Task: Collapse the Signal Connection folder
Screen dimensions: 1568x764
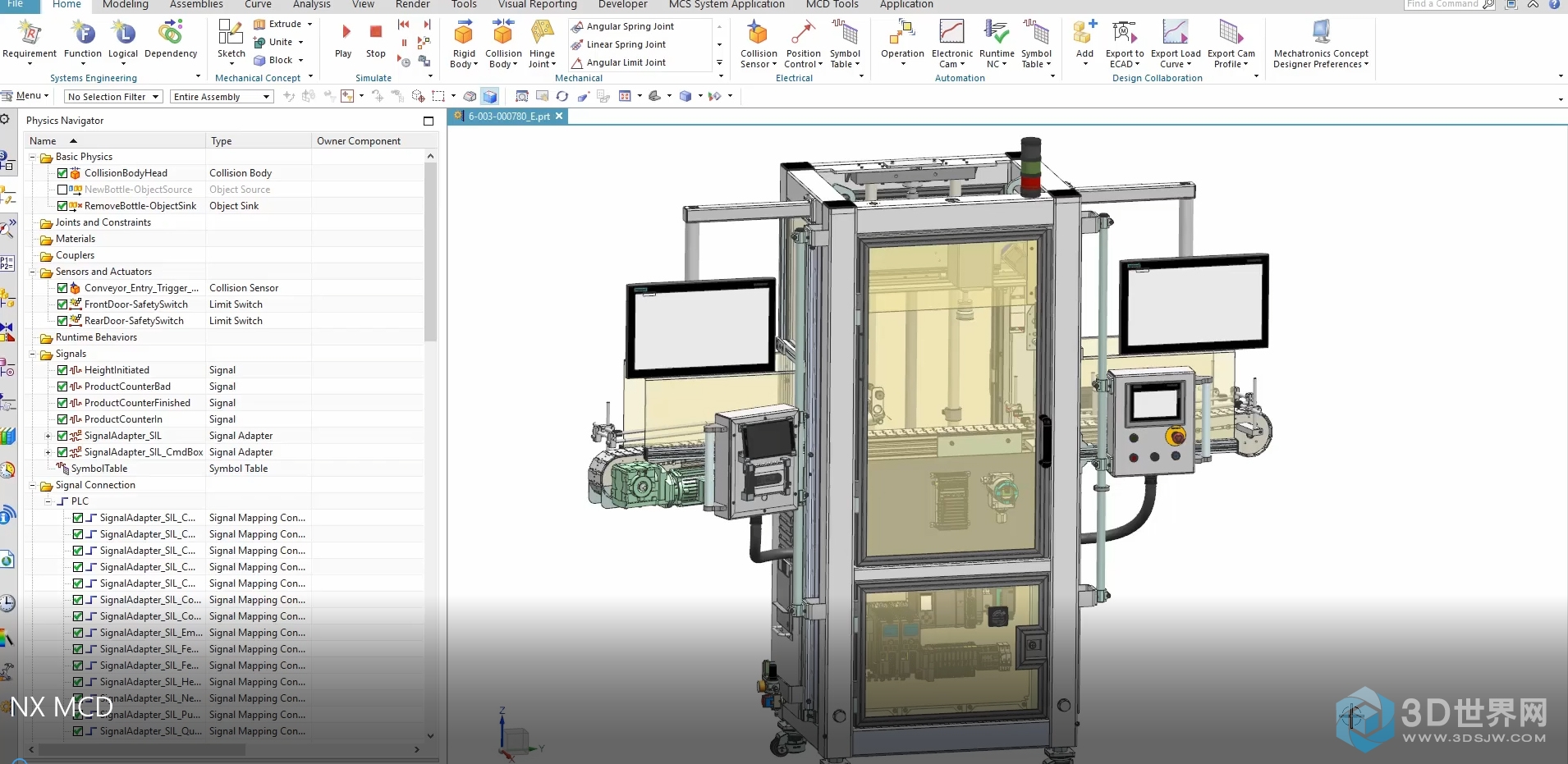Action: (x=33, y=485)
